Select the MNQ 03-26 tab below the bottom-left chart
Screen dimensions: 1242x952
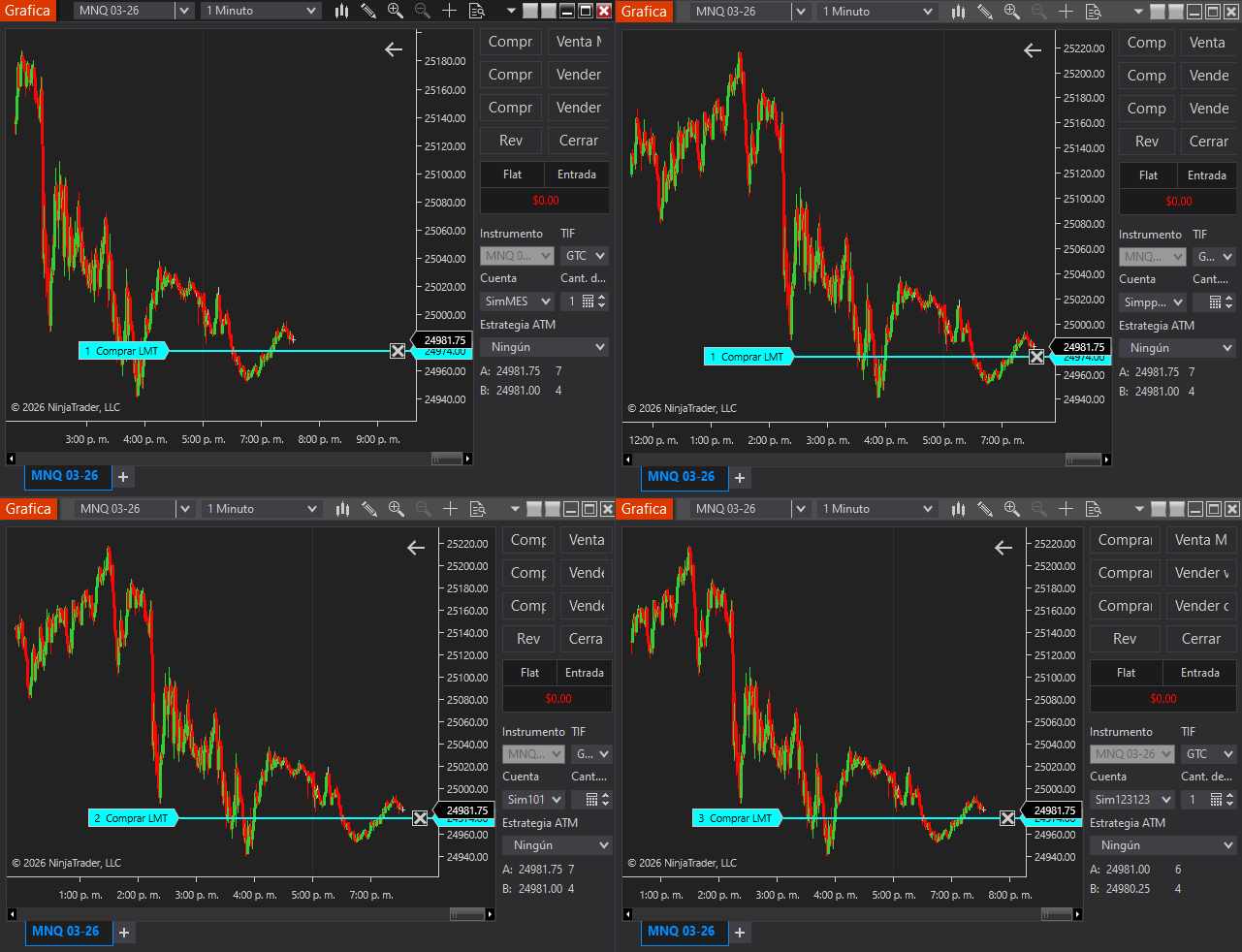pos(65,932)
